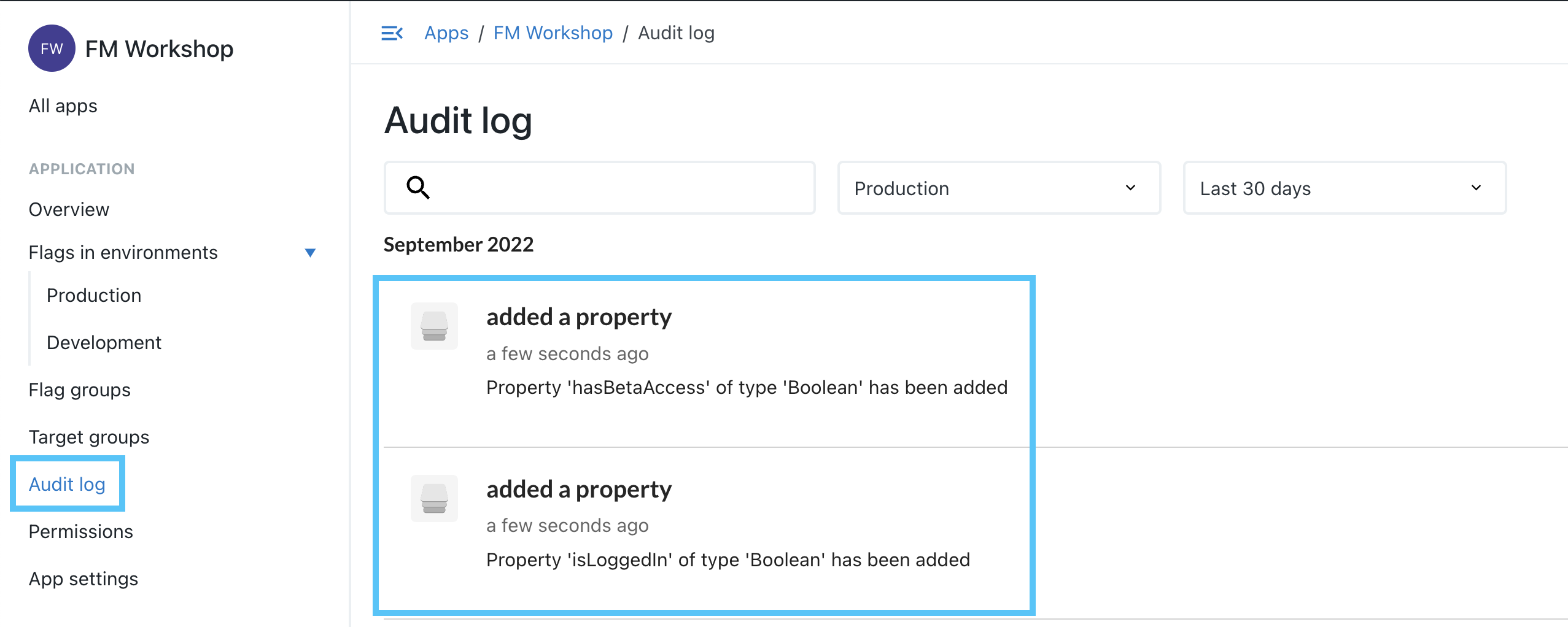Select Permissions in the sidebar
1568x627 pixels.
coord(80,531)
